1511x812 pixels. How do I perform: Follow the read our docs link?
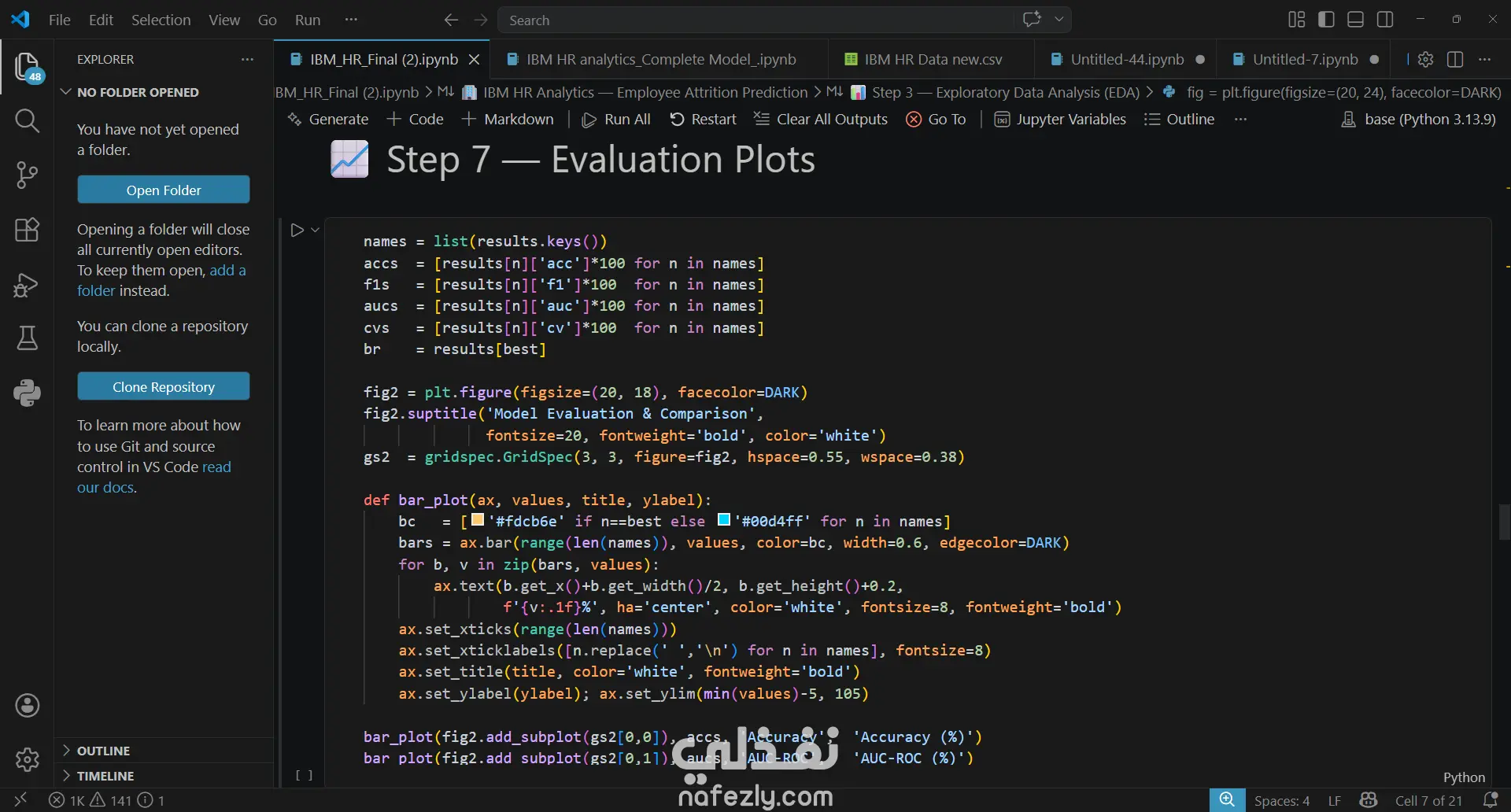[154, 477]
